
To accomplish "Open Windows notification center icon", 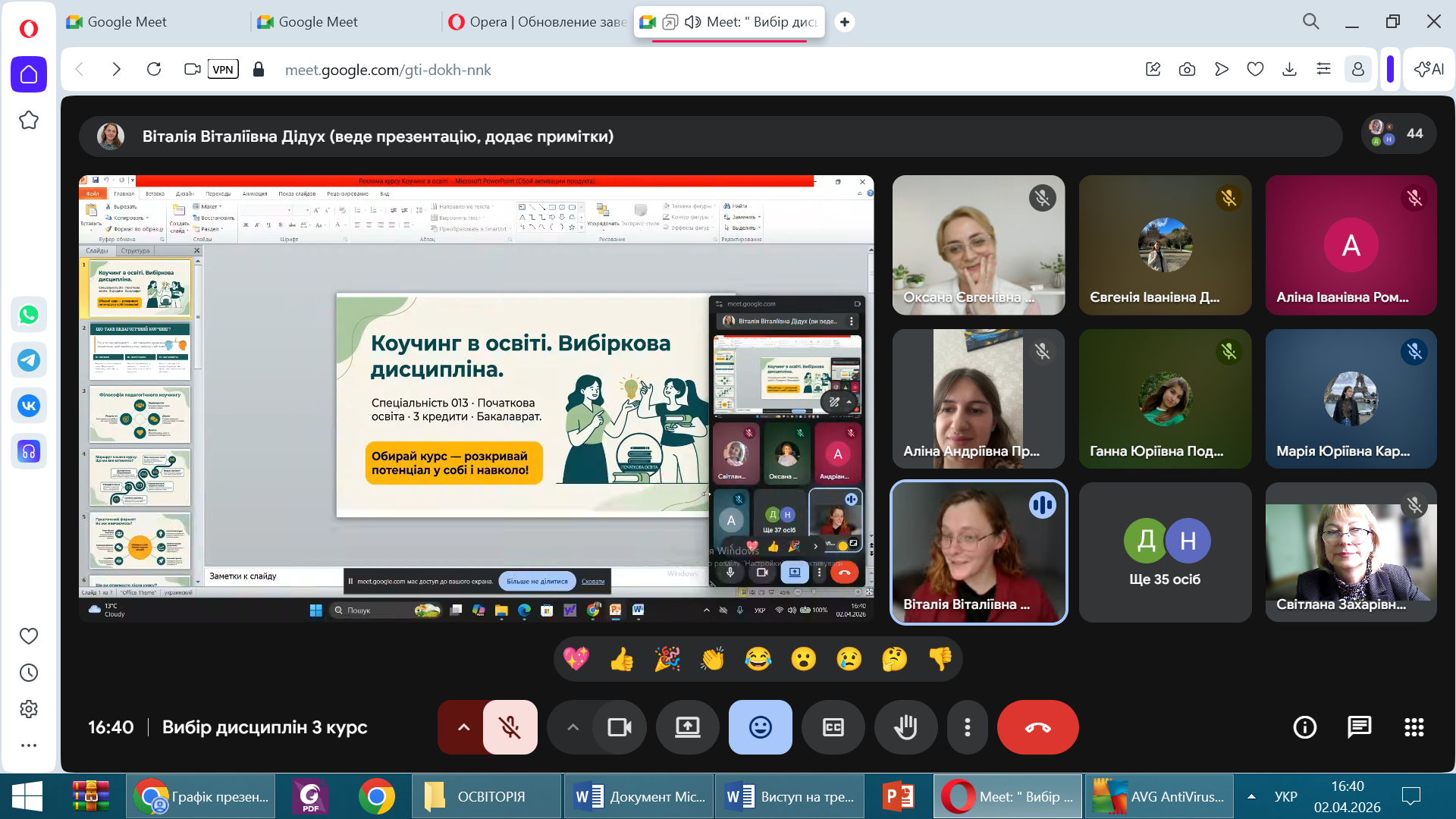I will (1411, 796).
